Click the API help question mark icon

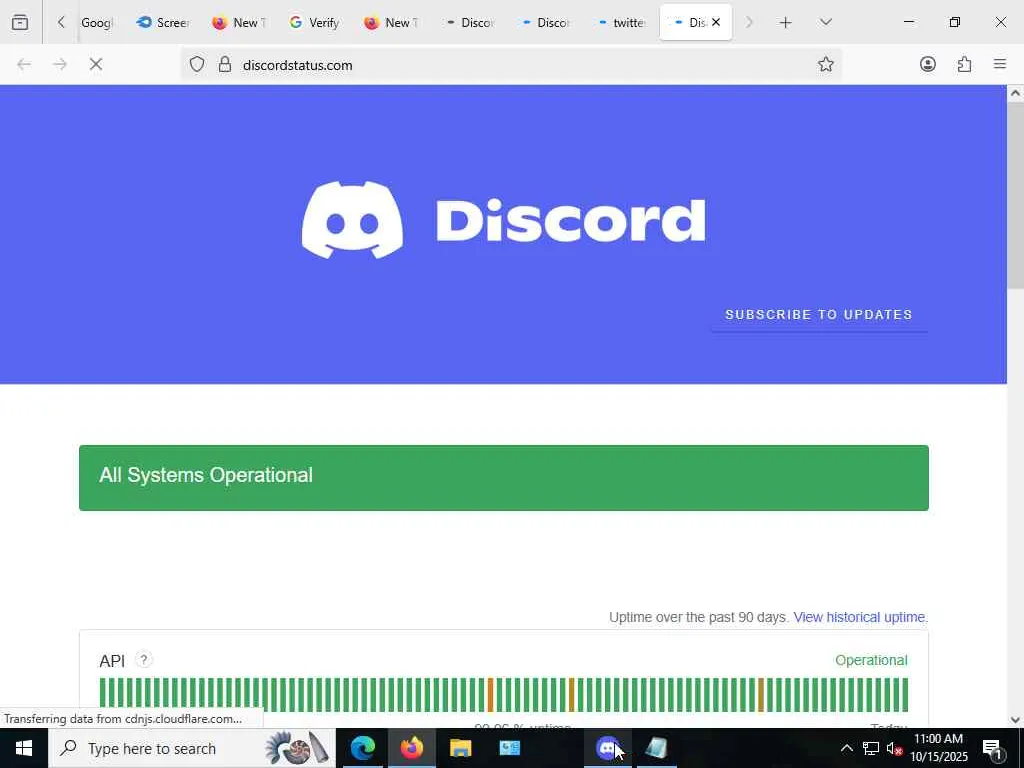(144, 660)
